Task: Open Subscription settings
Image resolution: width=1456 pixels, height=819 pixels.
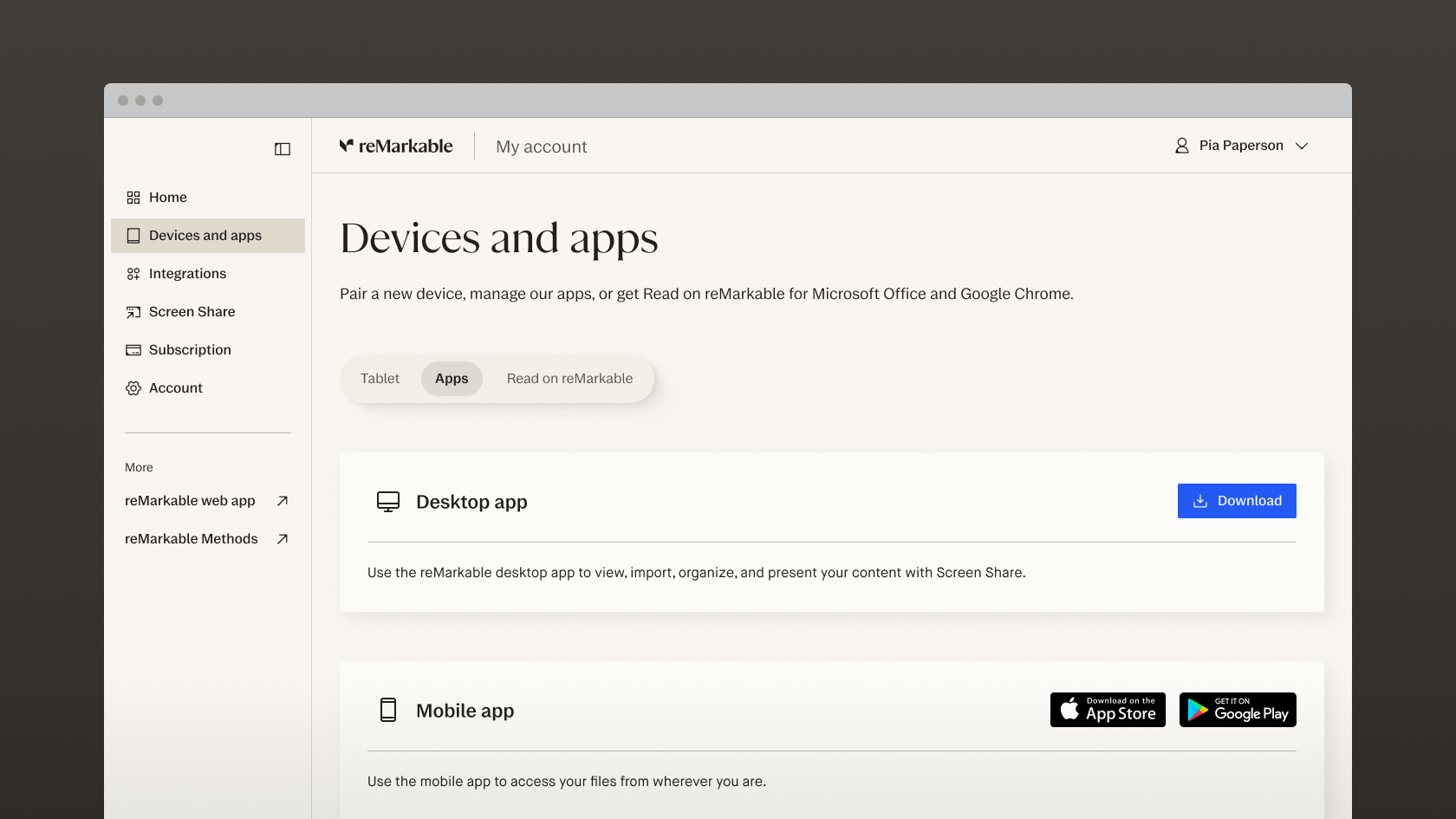Action: coord(208,350)
